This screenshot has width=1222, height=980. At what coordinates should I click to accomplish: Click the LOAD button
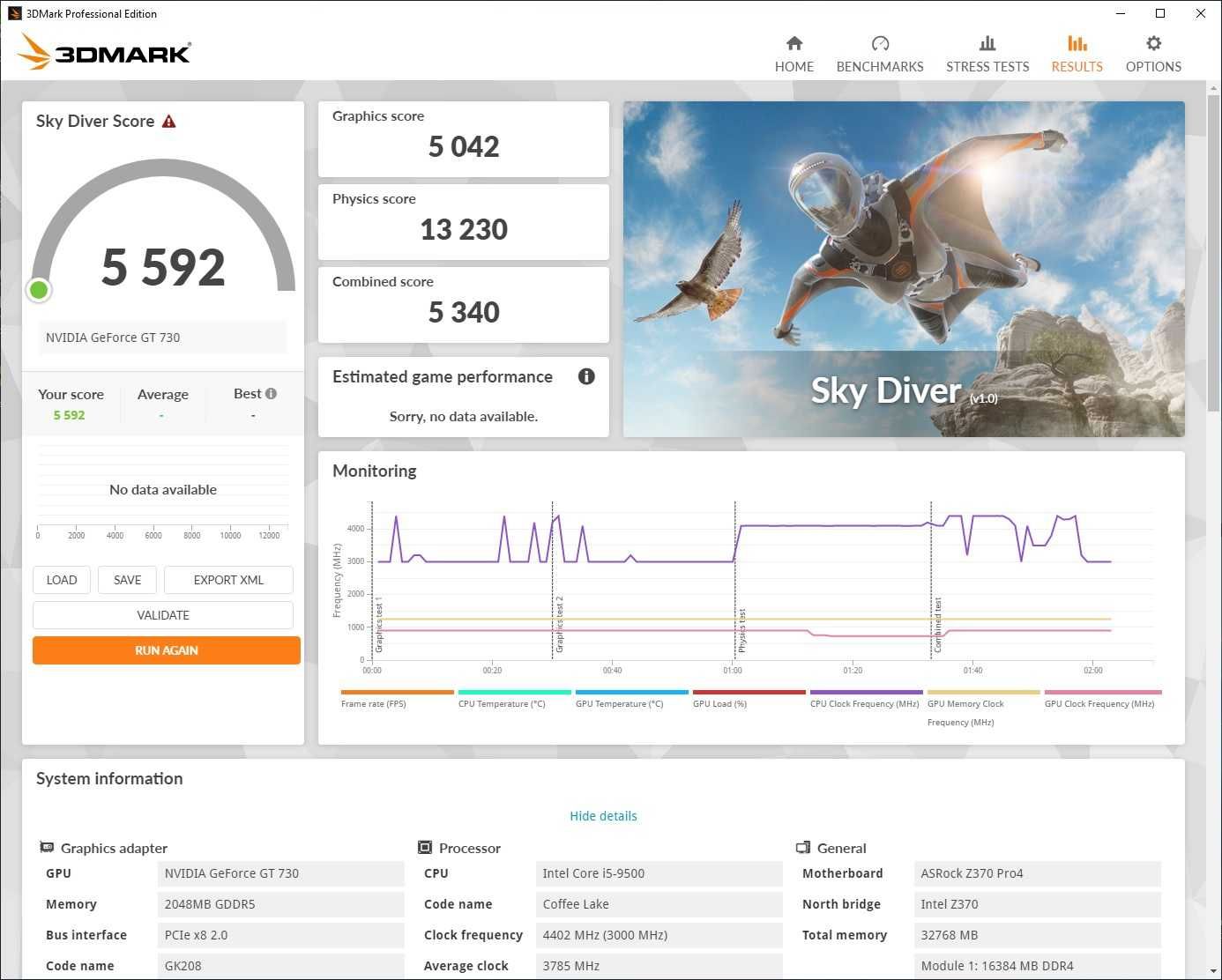click(62, 580)
